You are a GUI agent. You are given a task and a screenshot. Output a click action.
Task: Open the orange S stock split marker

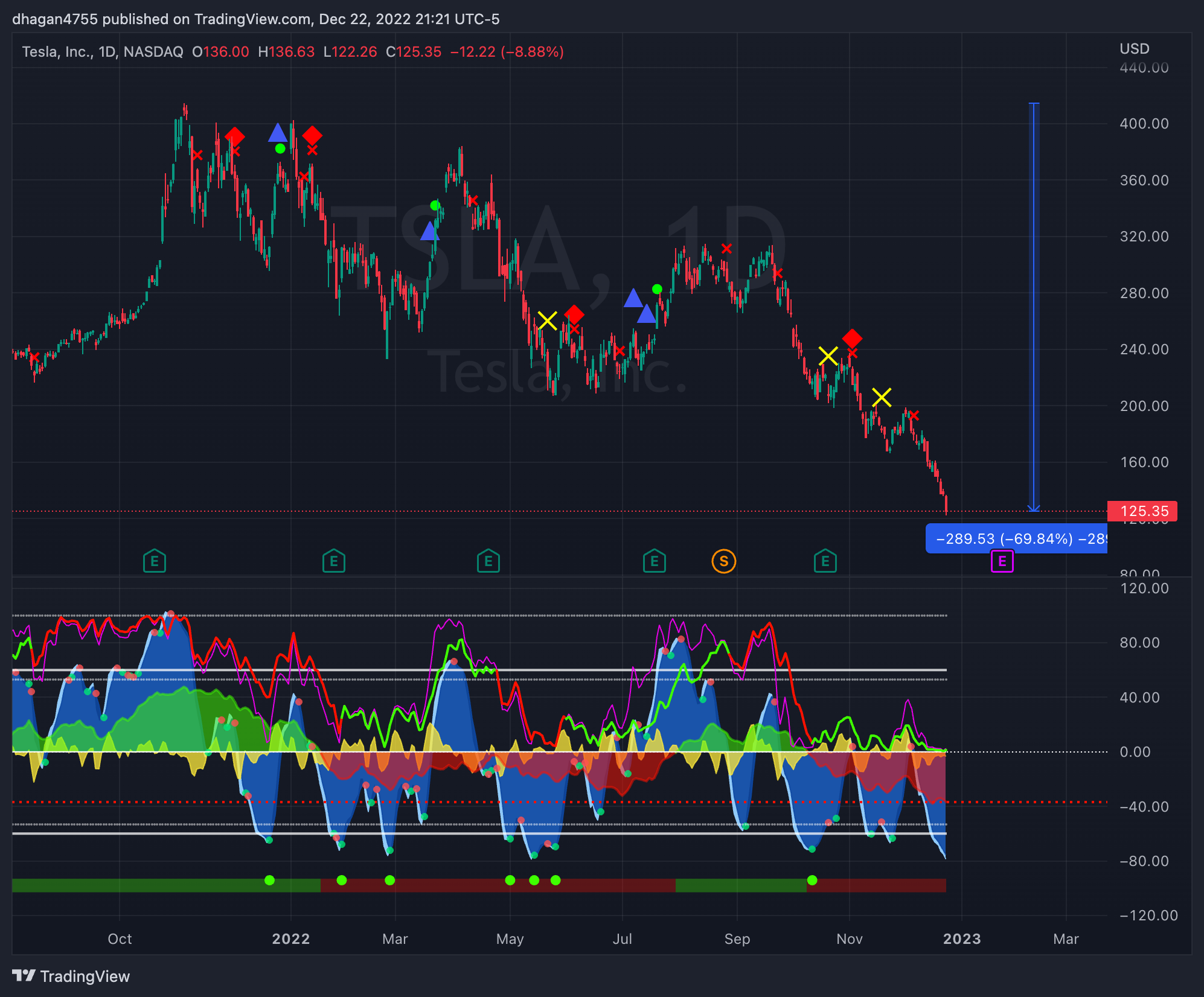pos(724,561)
